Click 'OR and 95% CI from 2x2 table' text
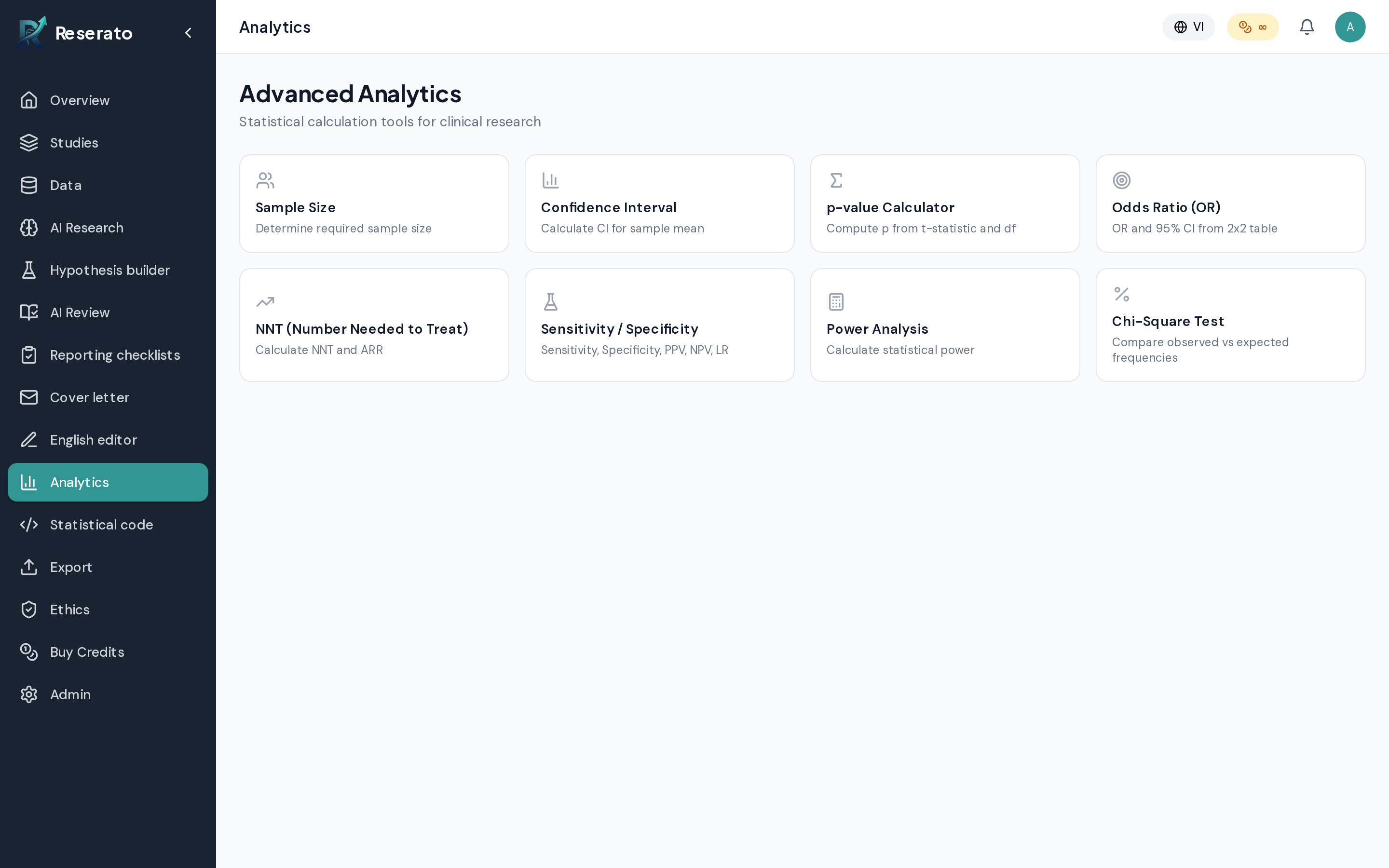This screenshot has height=868, width=1389. (1195, 229)
